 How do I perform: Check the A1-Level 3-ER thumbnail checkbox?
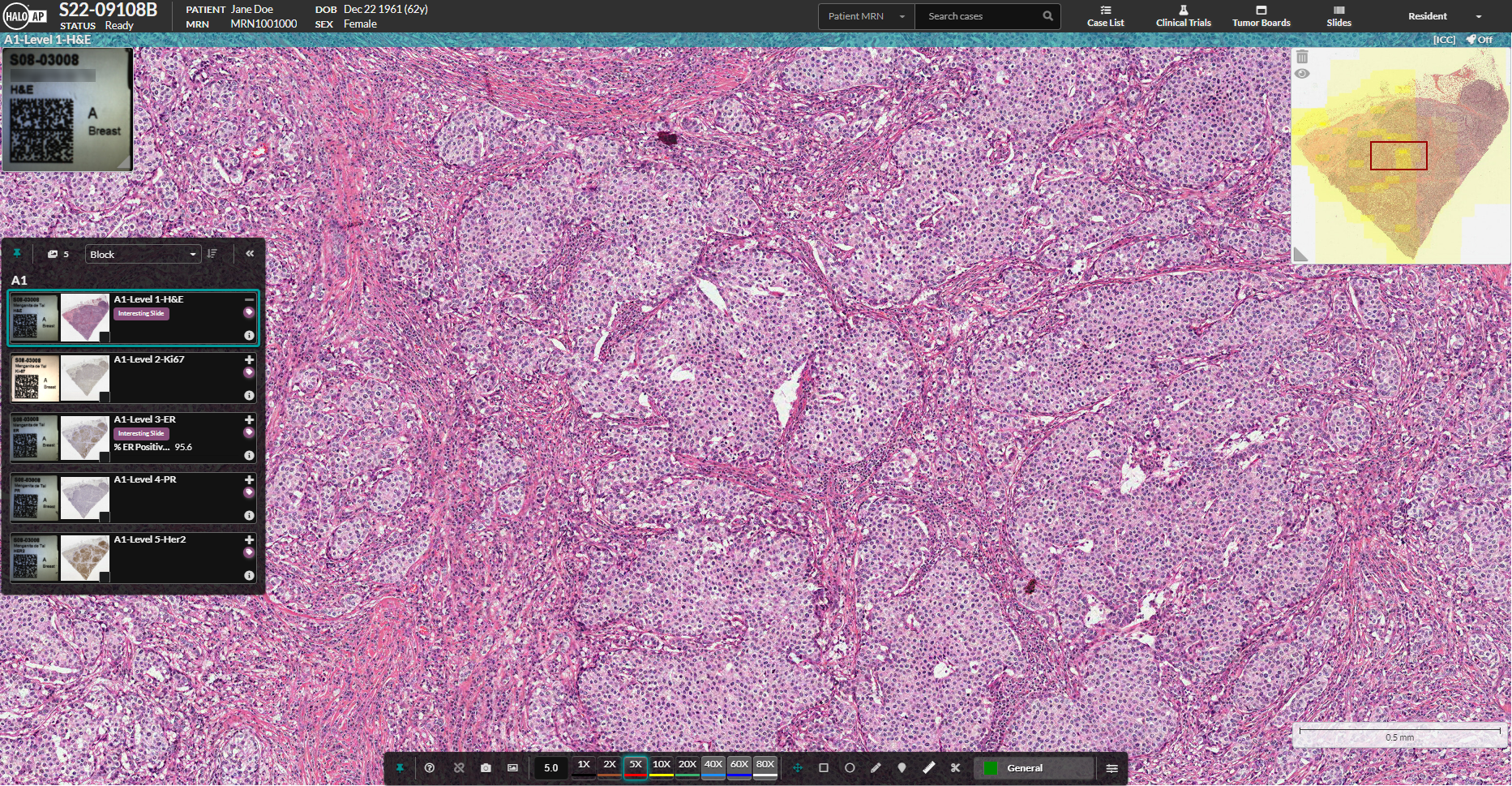click(105, 457)
